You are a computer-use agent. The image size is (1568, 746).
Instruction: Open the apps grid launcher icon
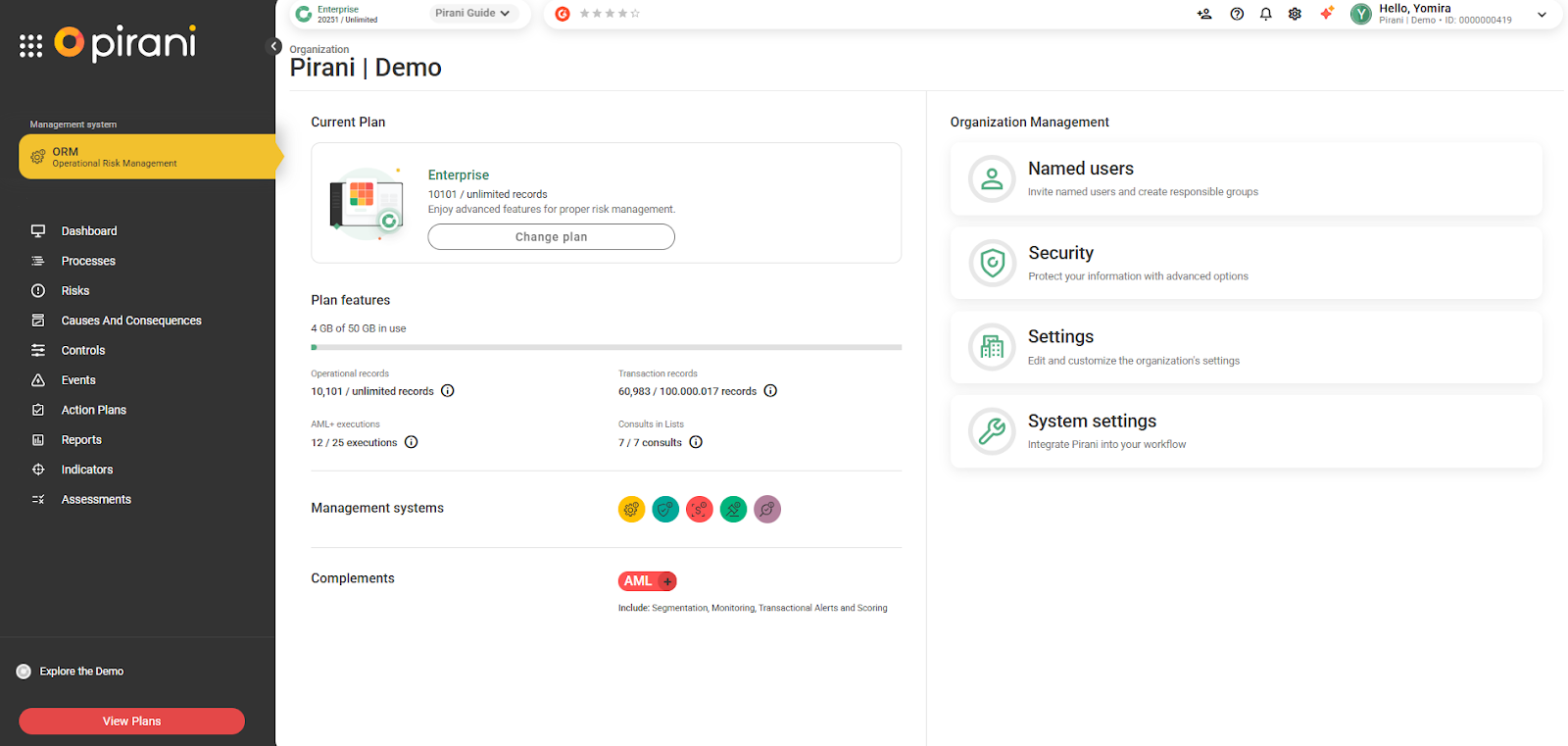point(30,46)
